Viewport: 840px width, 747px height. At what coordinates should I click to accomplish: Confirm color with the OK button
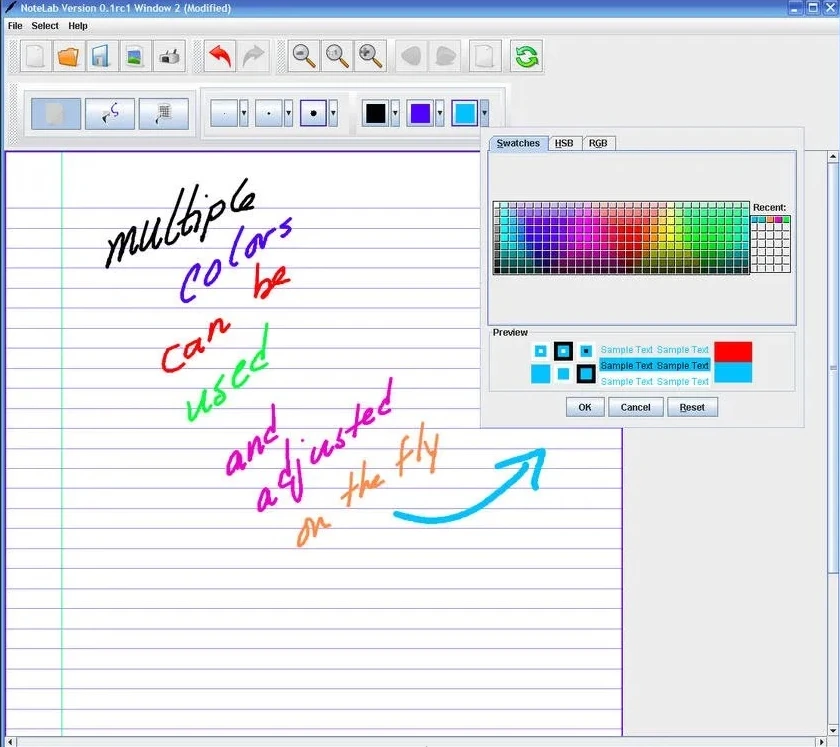pyautogui.click(x=585, y=407)
